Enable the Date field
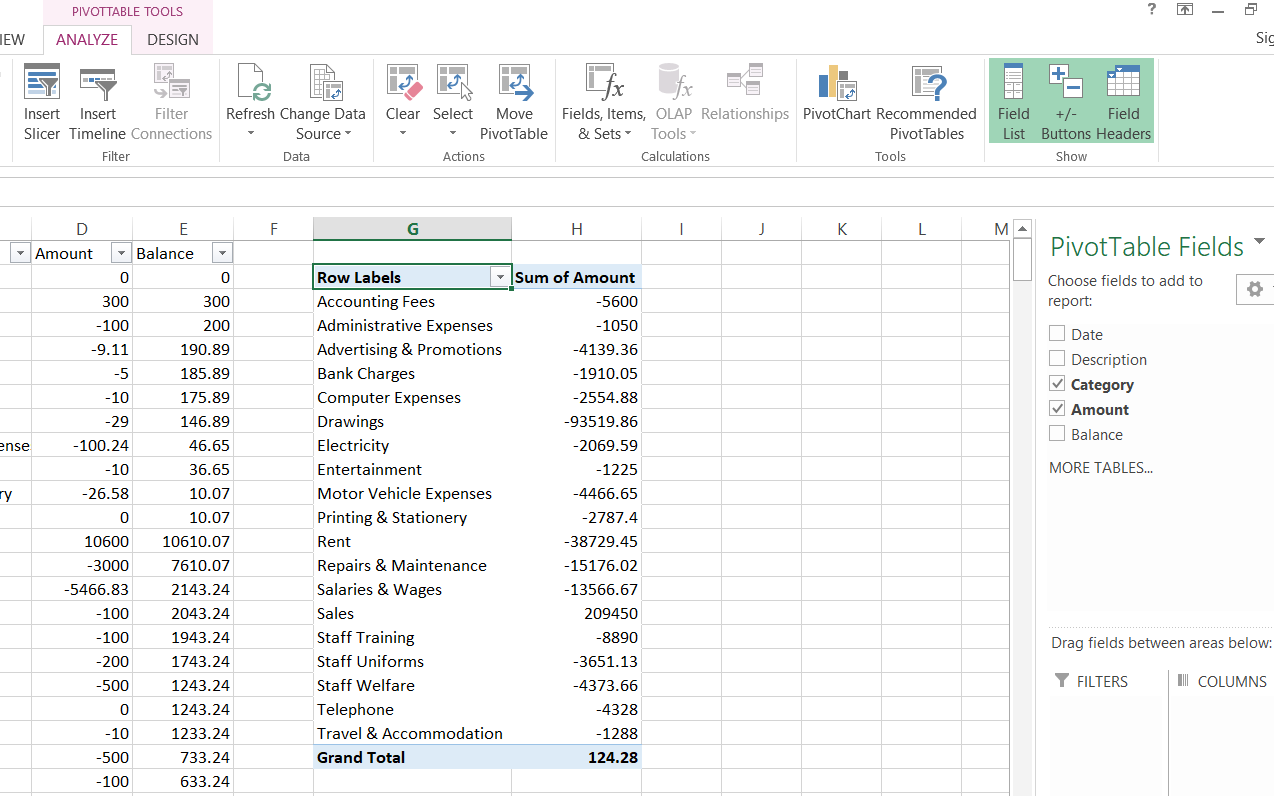This screenshot has width=1274, height=796. coord(1057,334)
